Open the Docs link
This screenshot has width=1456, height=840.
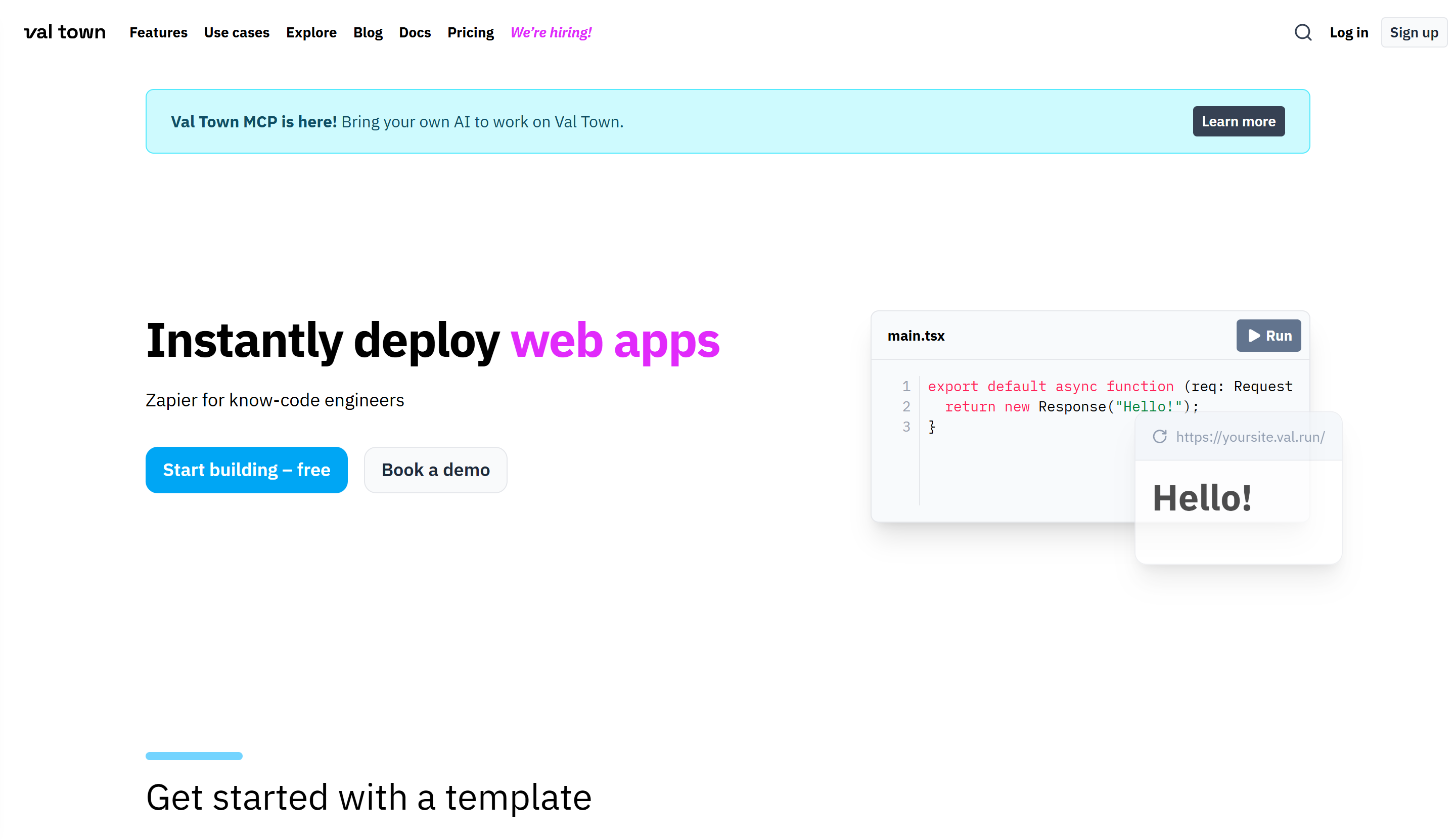point(415,32)
